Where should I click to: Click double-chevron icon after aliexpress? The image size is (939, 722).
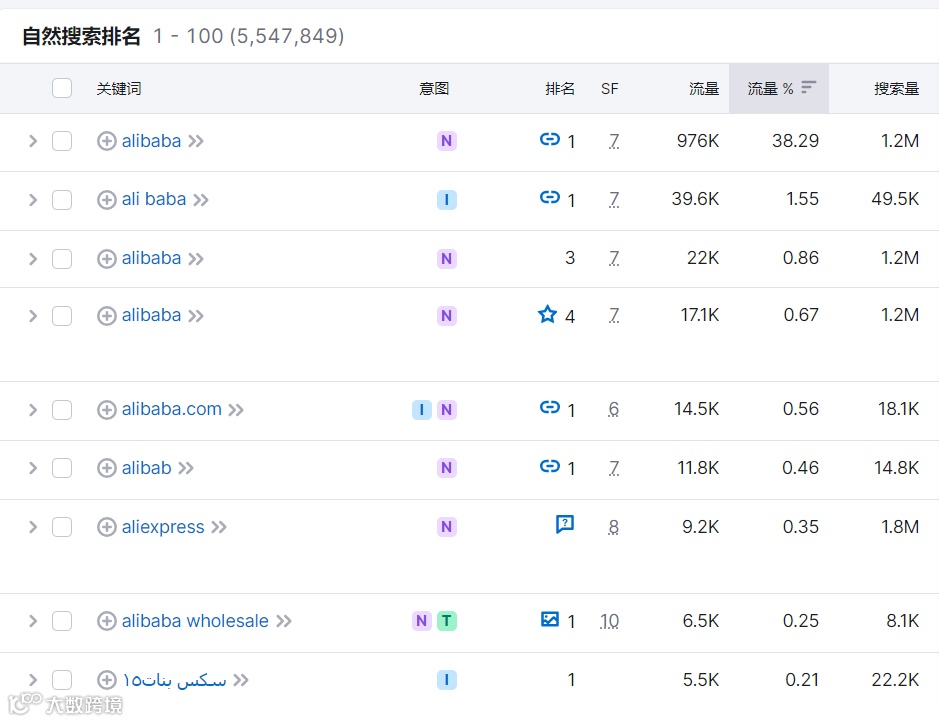click(219, 527)
